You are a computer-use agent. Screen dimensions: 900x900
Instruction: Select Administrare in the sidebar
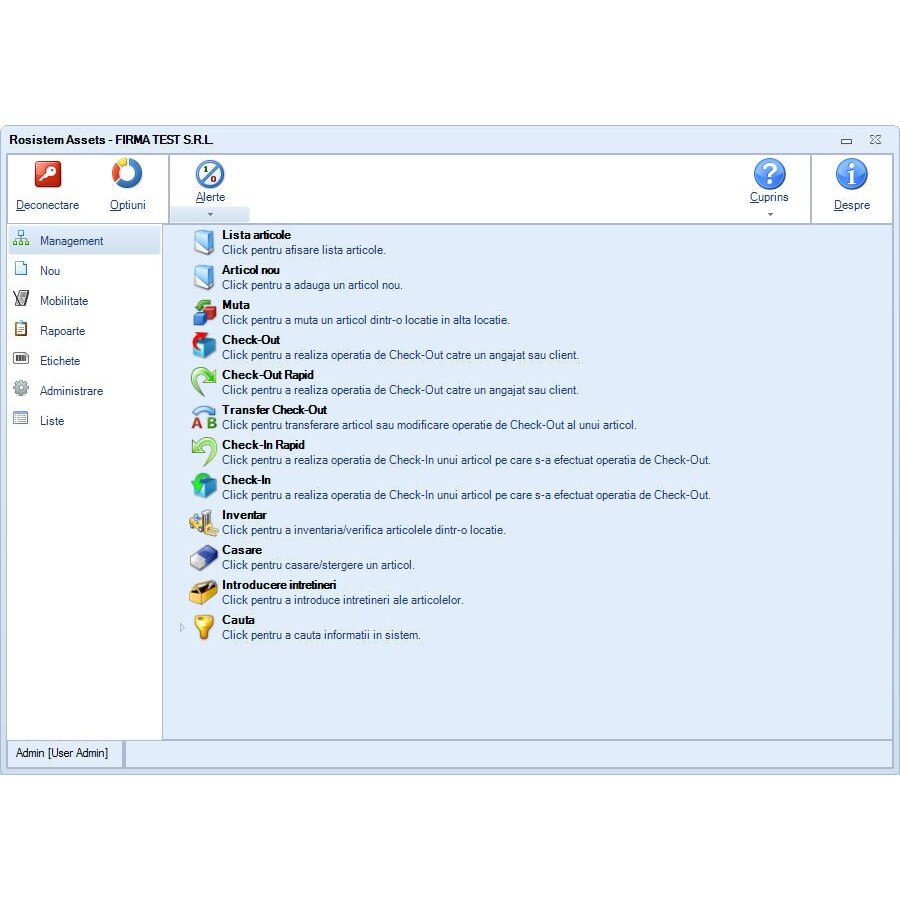click(71, 391)
